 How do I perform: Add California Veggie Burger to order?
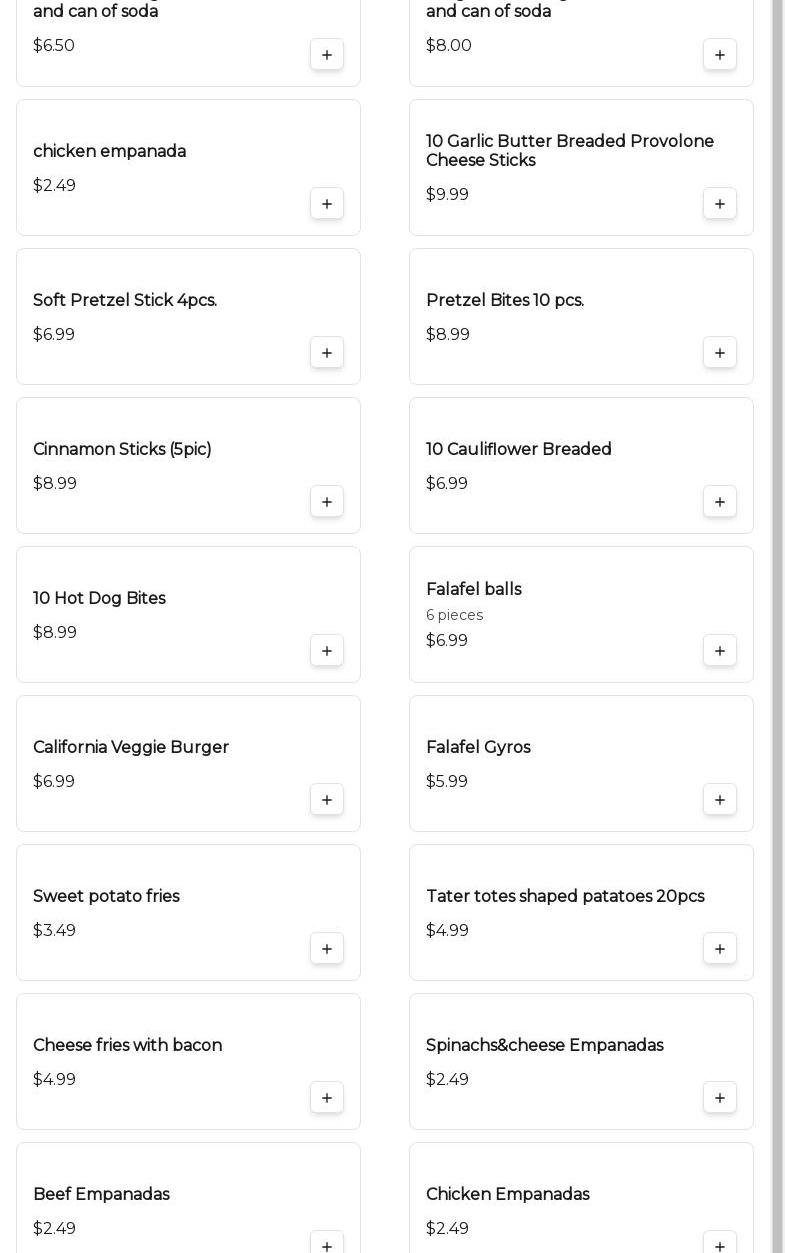(x=327, y=800)
